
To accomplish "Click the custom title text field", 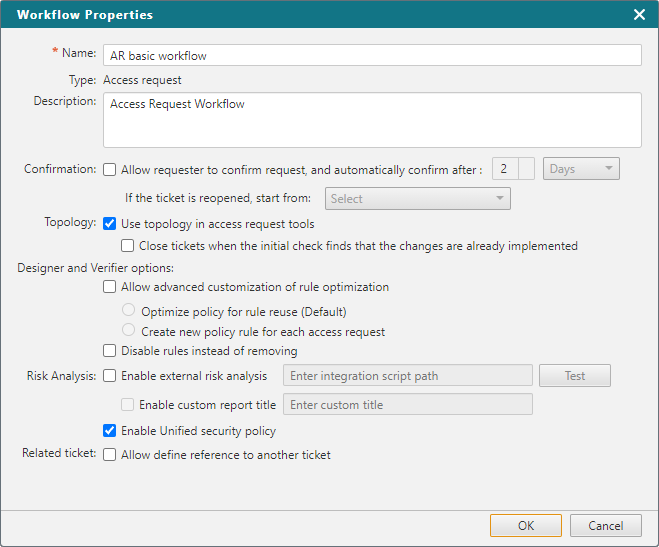I will (408, 404).
